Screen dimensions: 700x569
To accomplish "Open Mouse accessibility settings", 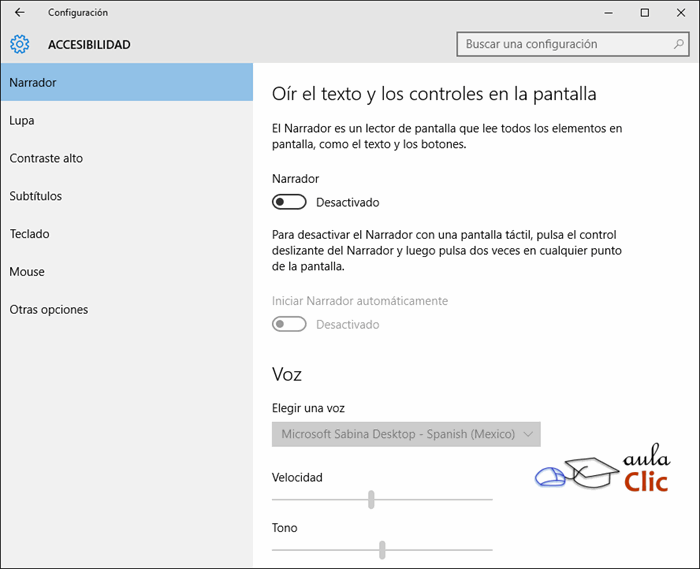I will pyautogui.click(x=27, y=272).
